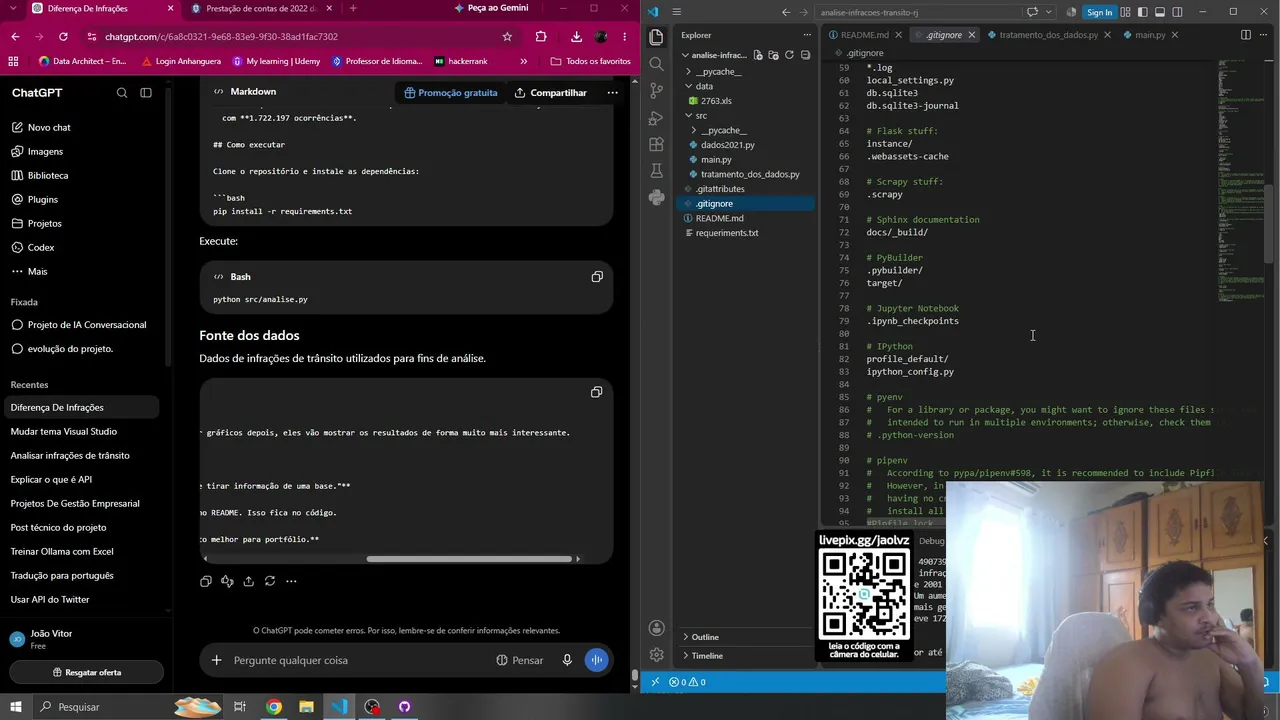Copy the ChatGPT response message
Screen dimensions: 1280x720
tap(206, 581)
